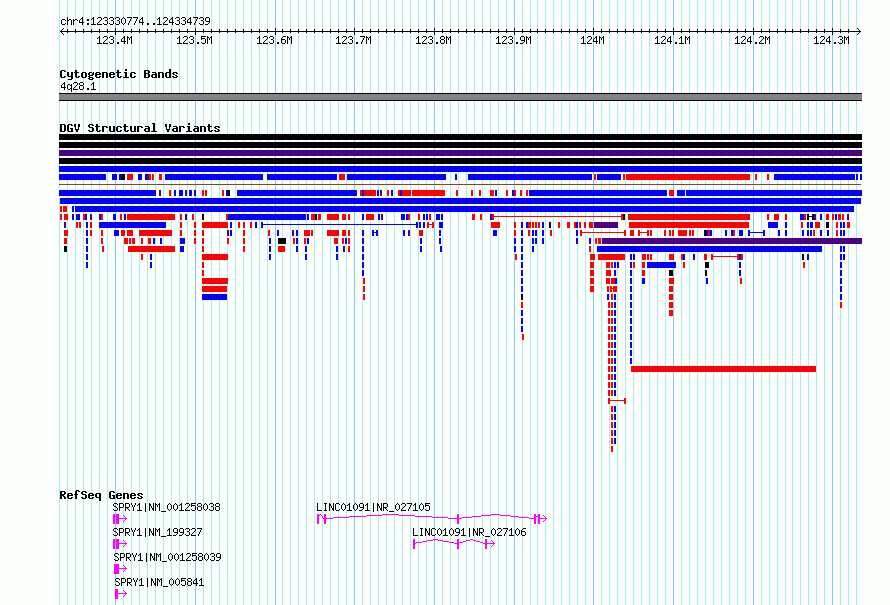Select the long isolated red variant bar
Image resolution: width=890 pixels, height=605 pixels.
point(724,369)
